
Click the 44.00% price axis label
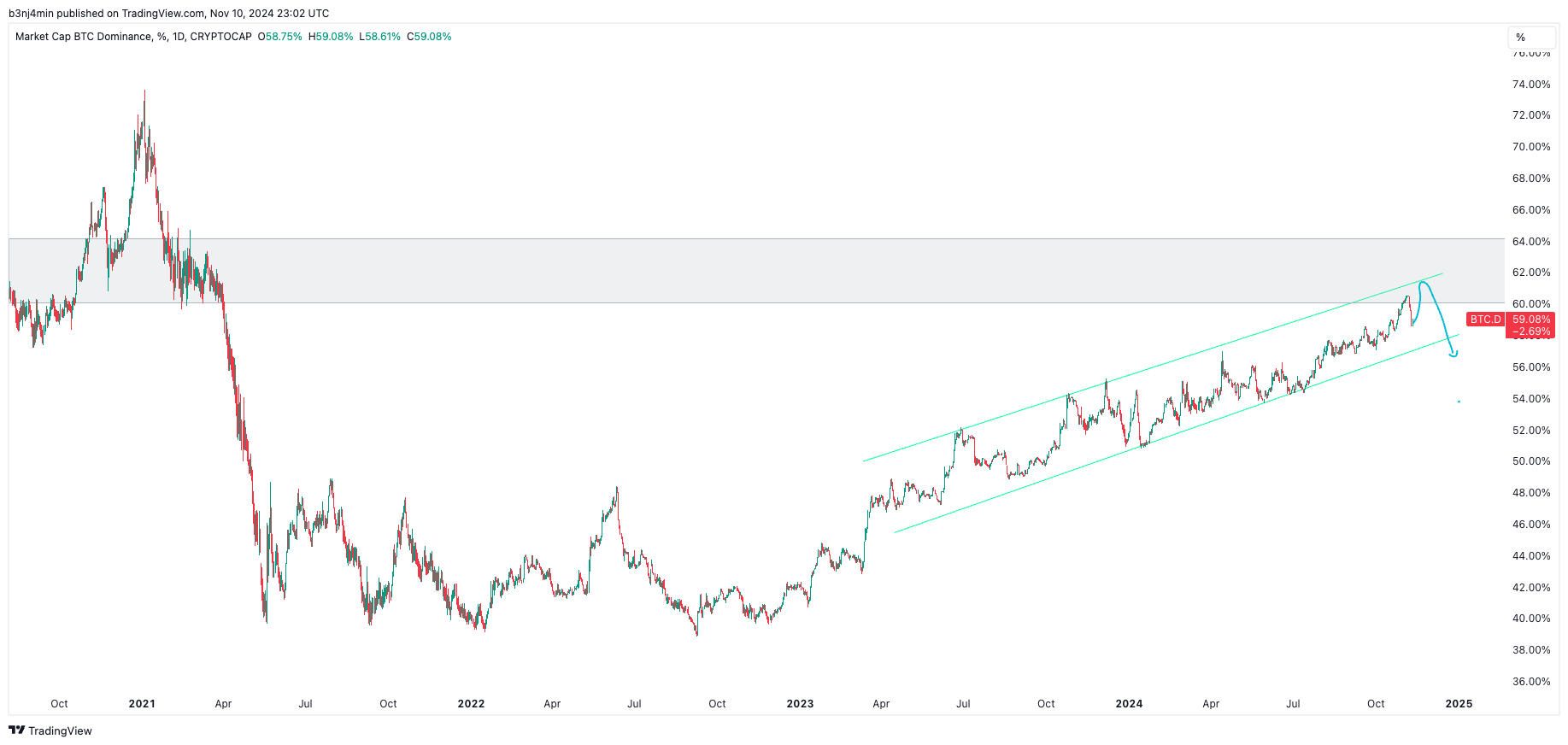[x=1531, y=556]
